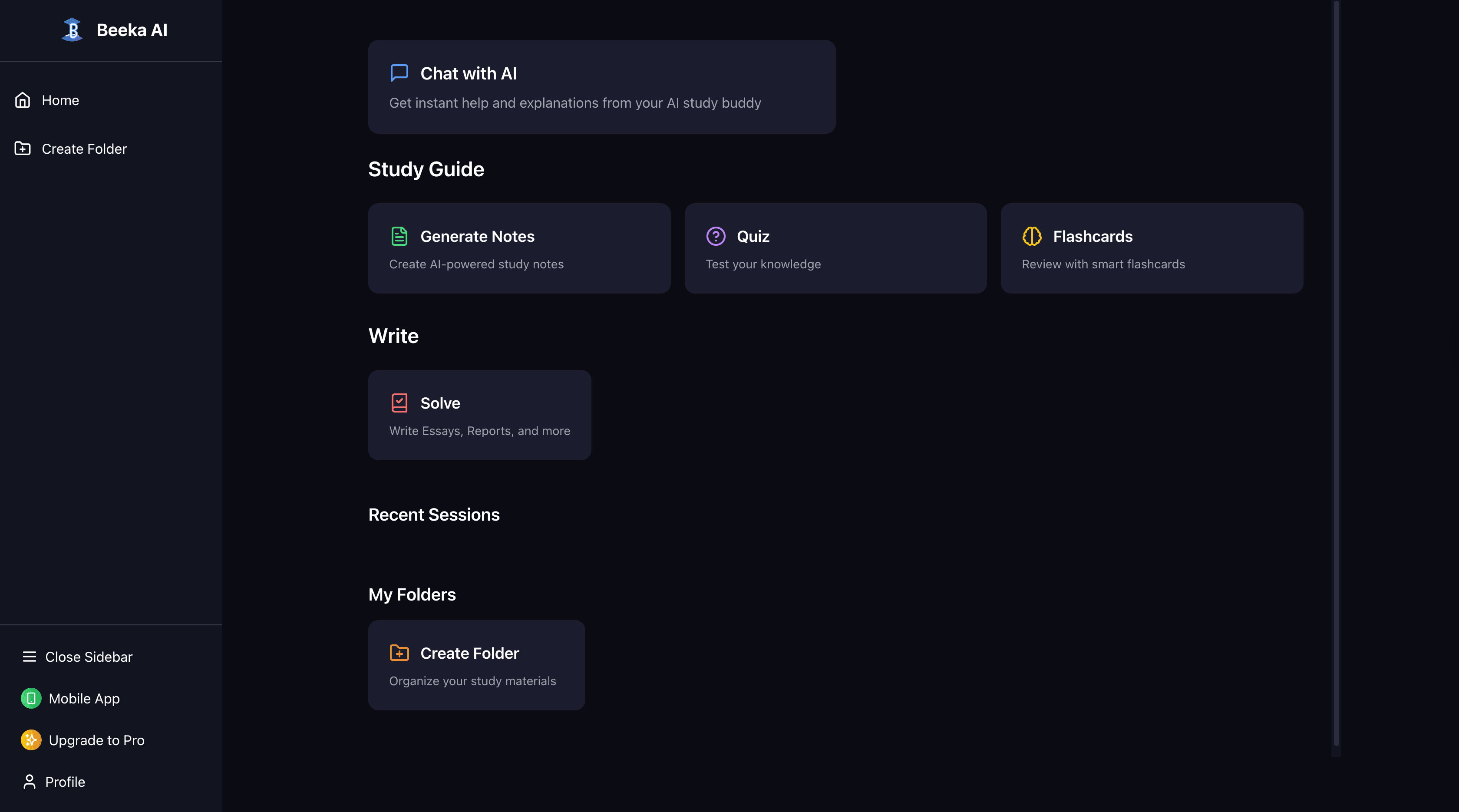Click the Chat with AI speech bubble icon
Image resolution: width=1459 pixels, height=812 pixels.
pos(399,73)
